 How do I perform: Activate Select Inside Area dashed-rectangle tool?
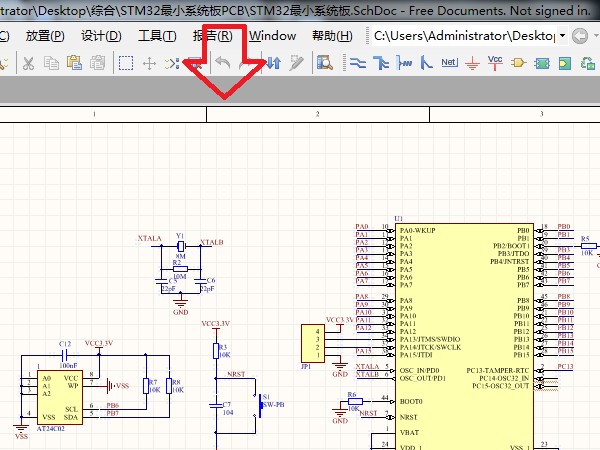126,63
